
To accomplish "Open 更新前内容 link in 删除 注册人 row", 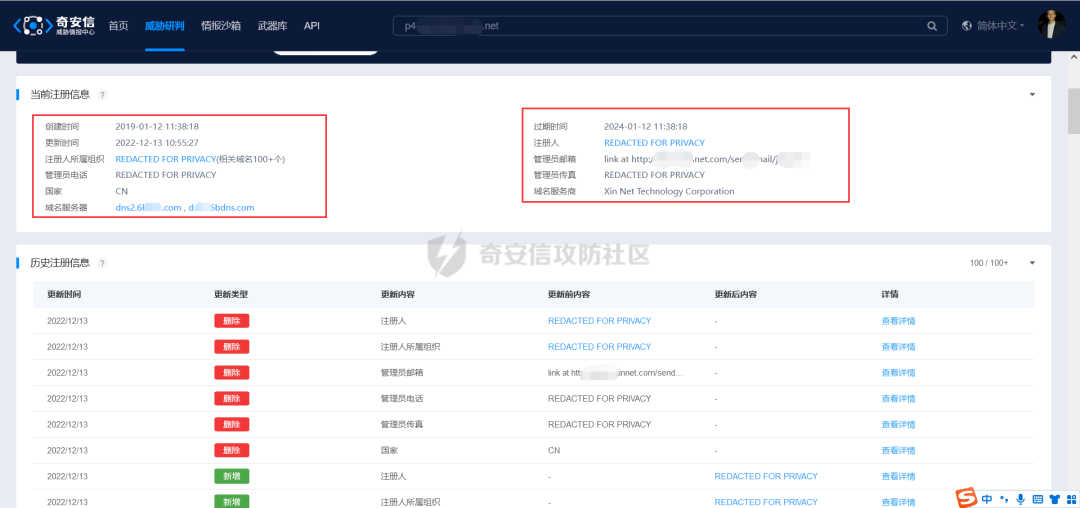I will (599, 321).
